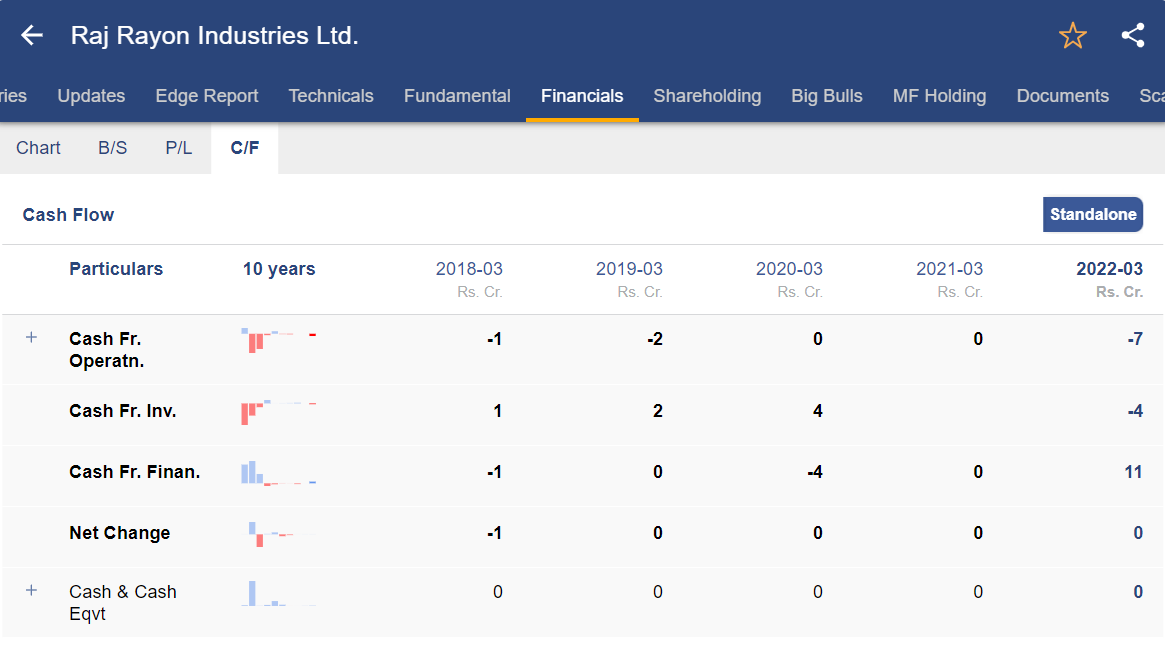
Task: Select the Fundamental tab
Action: tap(457, 96)
